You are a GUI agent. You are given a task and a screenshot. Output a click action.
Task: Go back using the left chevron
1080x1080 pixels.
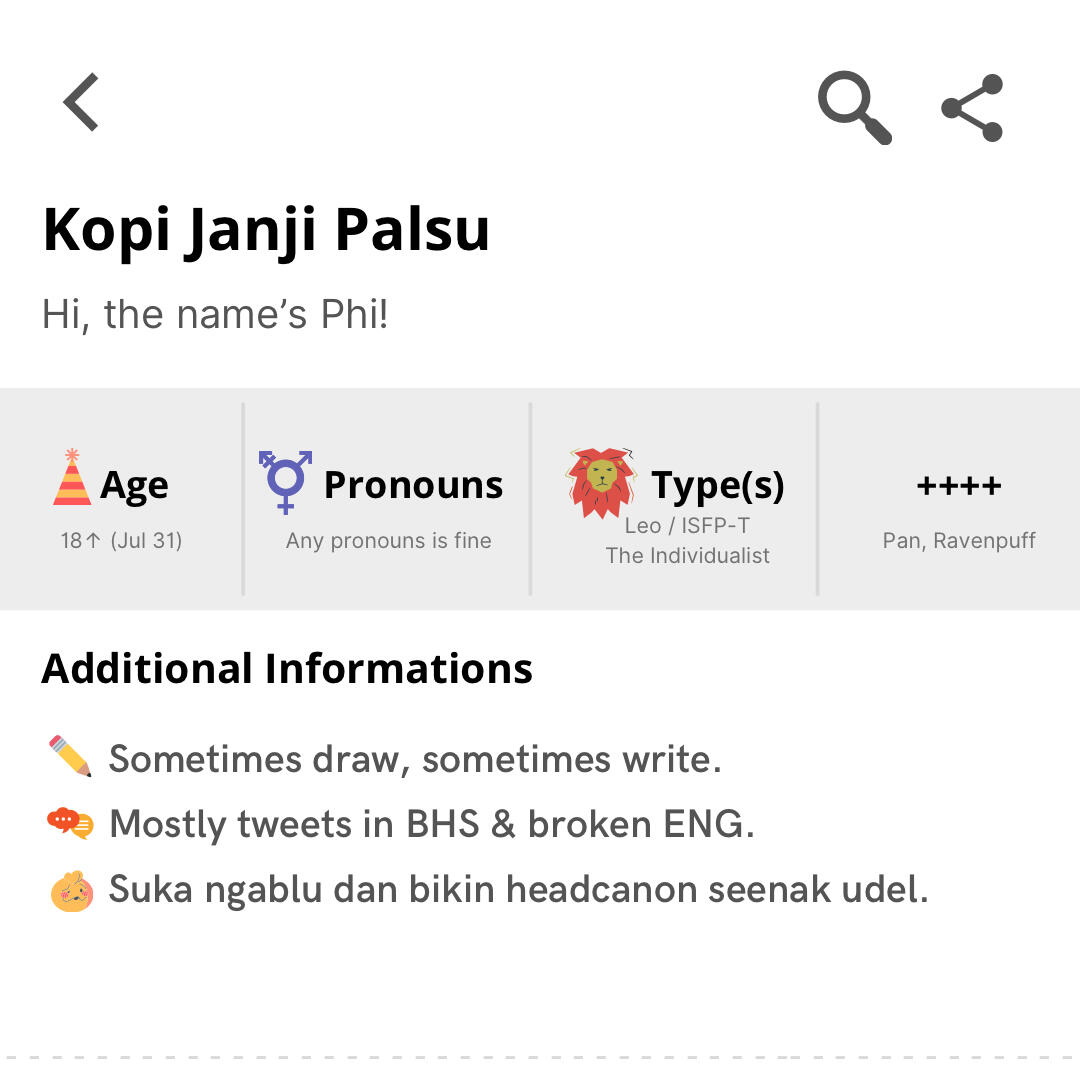(x=82, y=102)
